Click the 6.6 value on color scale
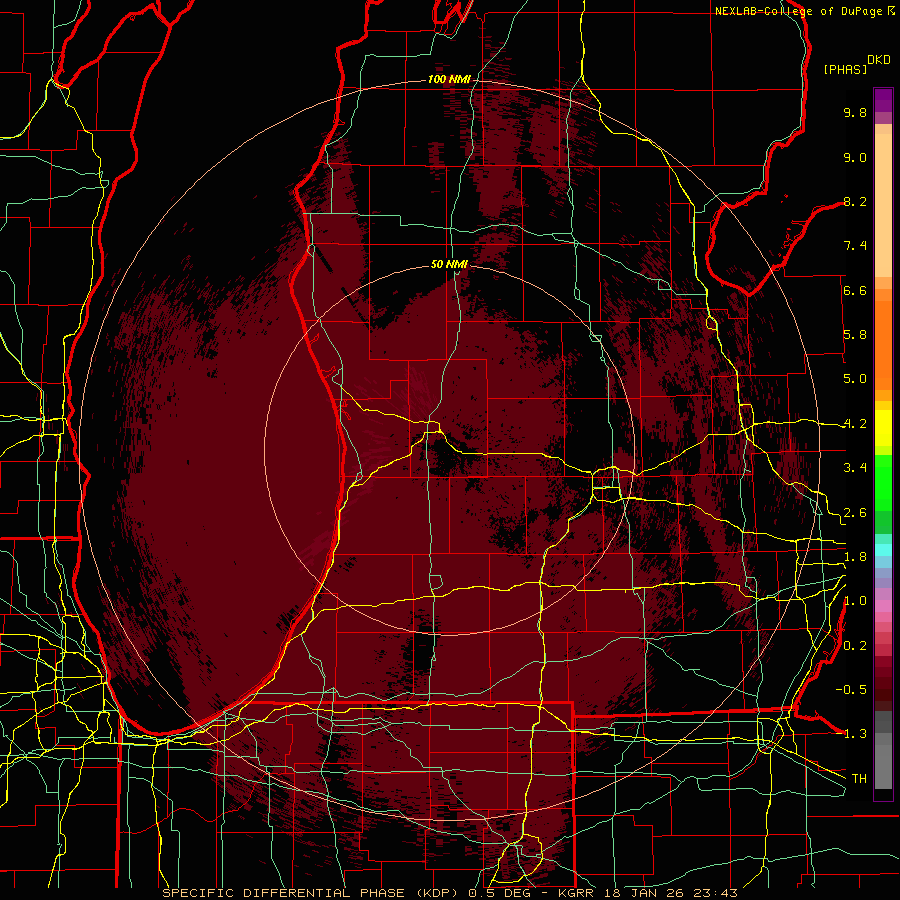The image size is (900, 900). coord(855,290)
